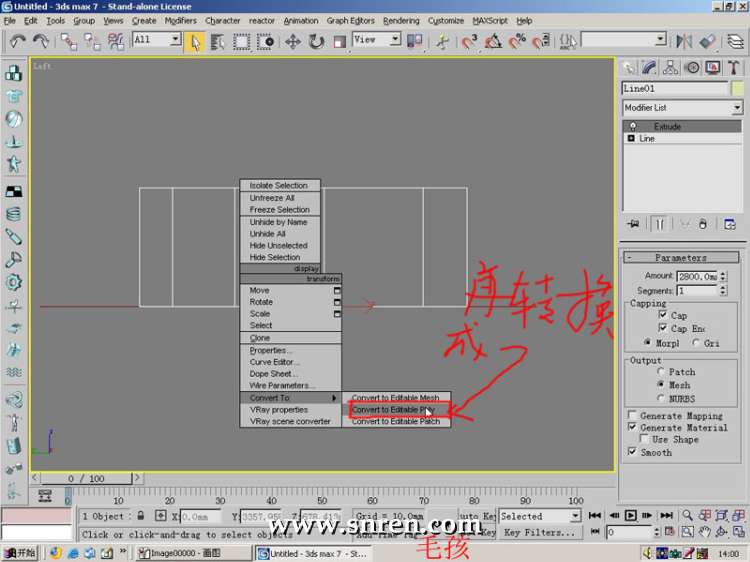Toggle the Smooth checkbox
The image size is (750, 562).
pyautogui.click(x=632, y=452)
